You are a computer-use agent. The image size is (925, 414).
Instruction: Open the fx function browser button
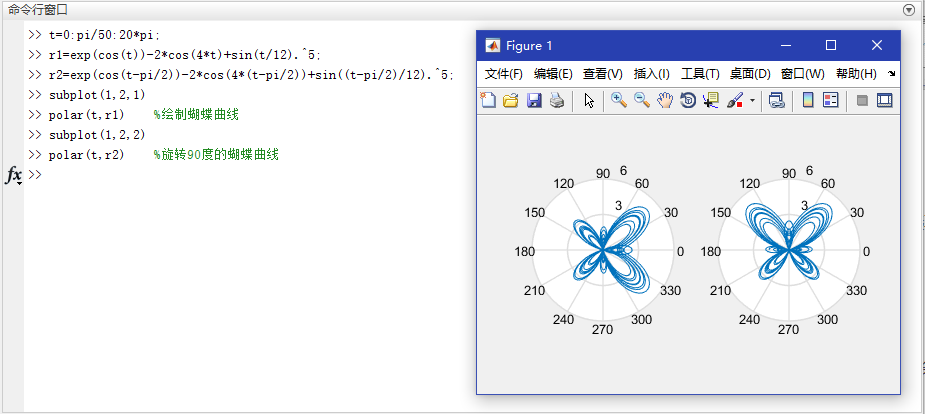pyautogui.click(x=14, y=175)
